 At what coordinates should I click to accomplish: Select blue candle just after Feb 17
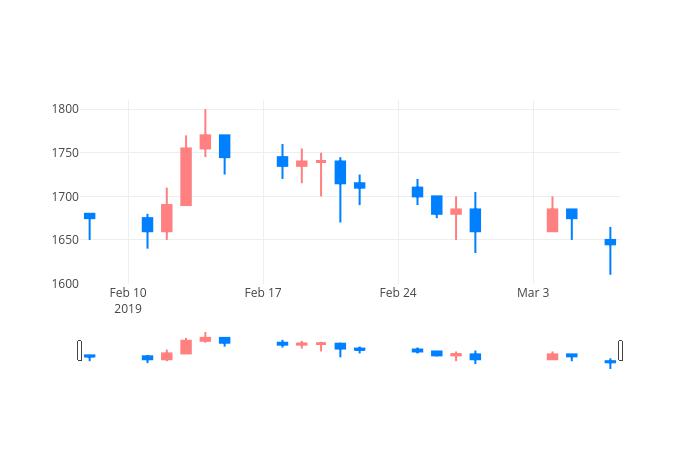point(283,161)
